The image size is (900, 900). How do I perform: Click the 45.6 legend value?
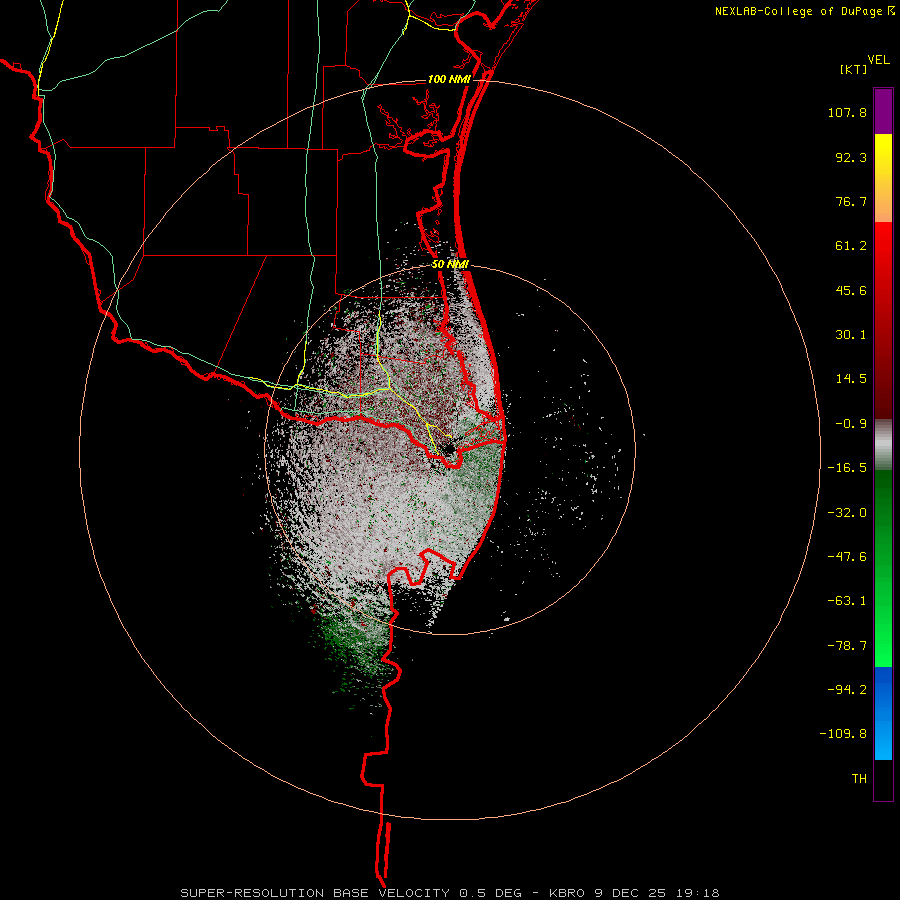tap(851, 290)
